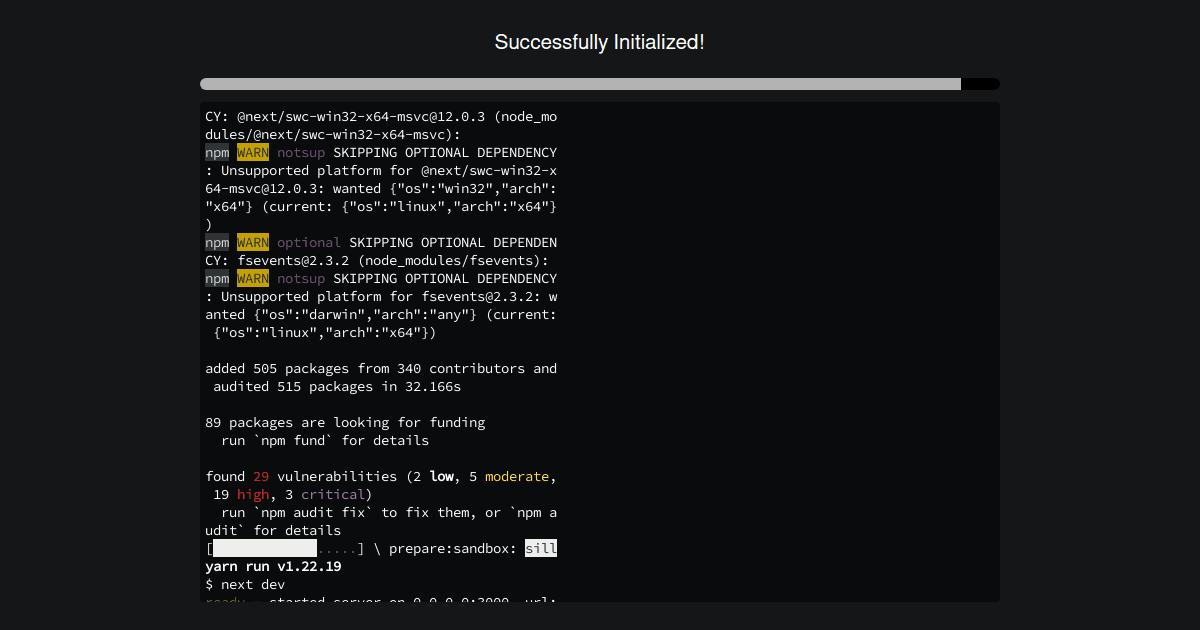Click the "89 packages are looking for funding" line
This screenshot has width=1200, height=630.
click(345, 423)
